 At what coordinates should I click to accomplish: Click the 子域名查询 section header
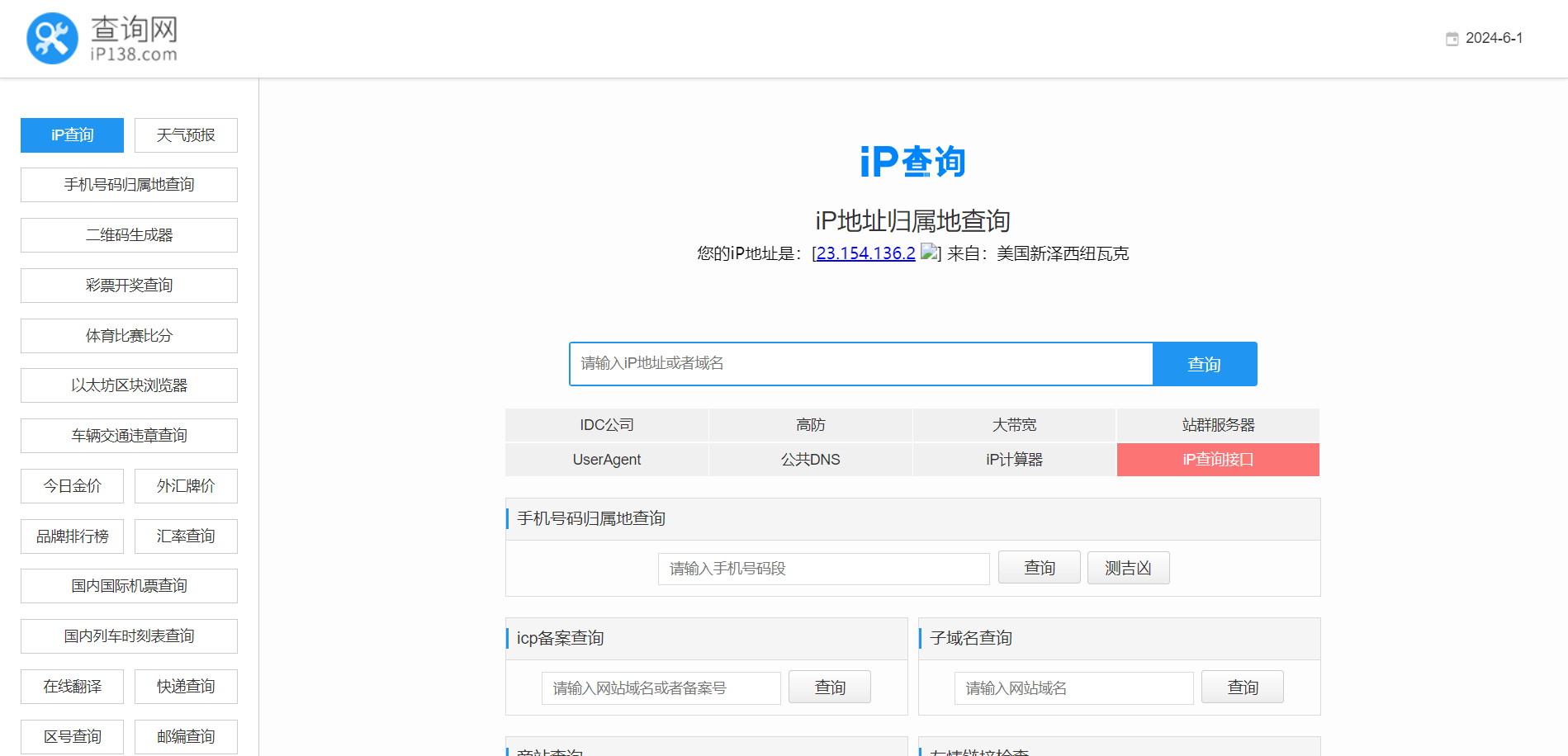click(971, 638)
